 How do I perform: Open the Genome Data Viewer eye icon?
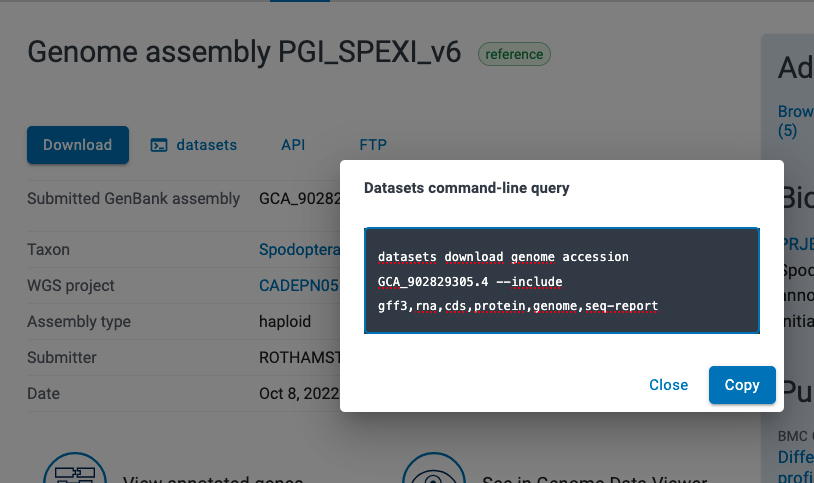point(433,468)
